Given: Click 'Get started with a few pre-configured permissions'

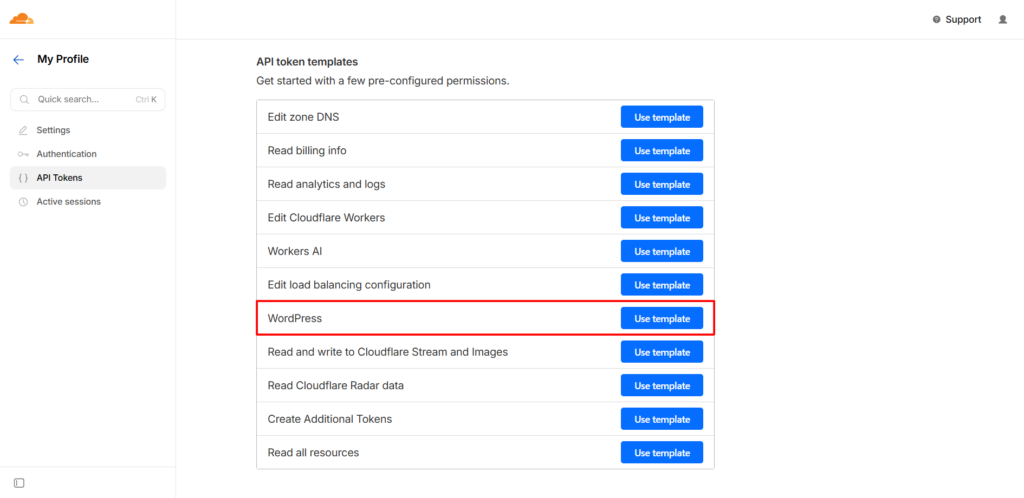Looking at the screenshot, I should coord(382,82).
